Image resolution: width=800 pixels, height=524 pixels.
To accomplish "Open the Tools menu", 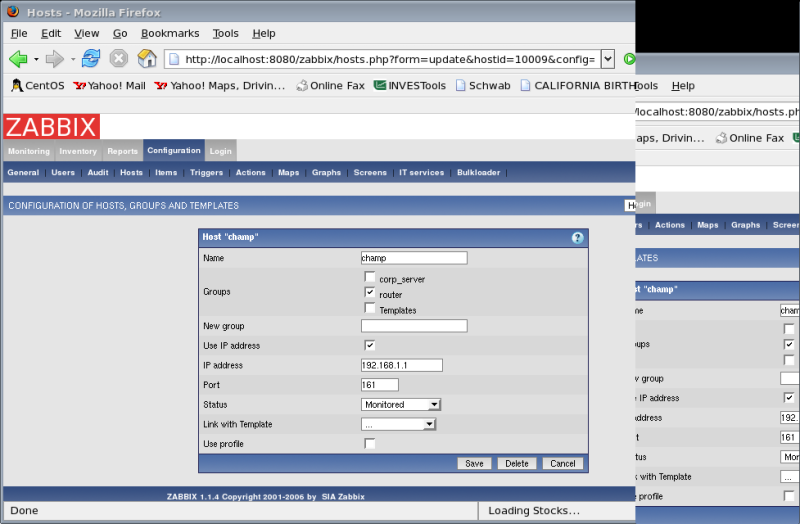I will [x=226, y=33].
